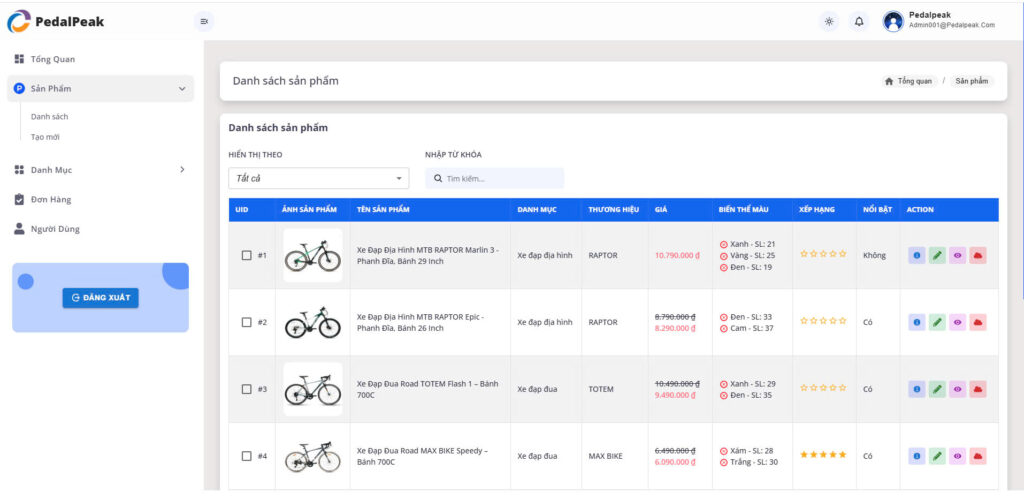This screenshot has height=500, width=1024.
Task: Remove the Xanh color variant of product #1
Action: [x=724, y=244]
